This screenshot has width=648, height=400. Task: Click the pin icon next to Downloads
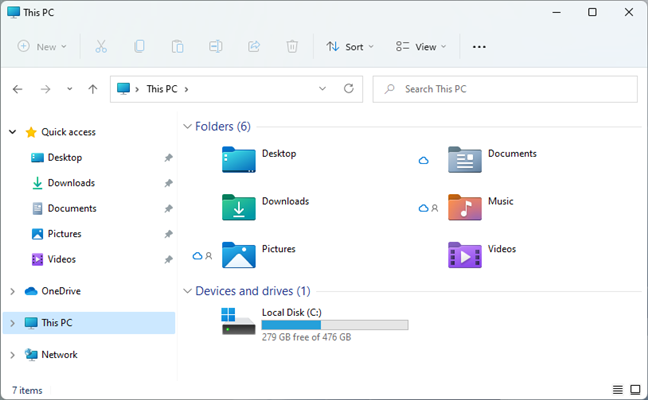[x=168, y=183]
